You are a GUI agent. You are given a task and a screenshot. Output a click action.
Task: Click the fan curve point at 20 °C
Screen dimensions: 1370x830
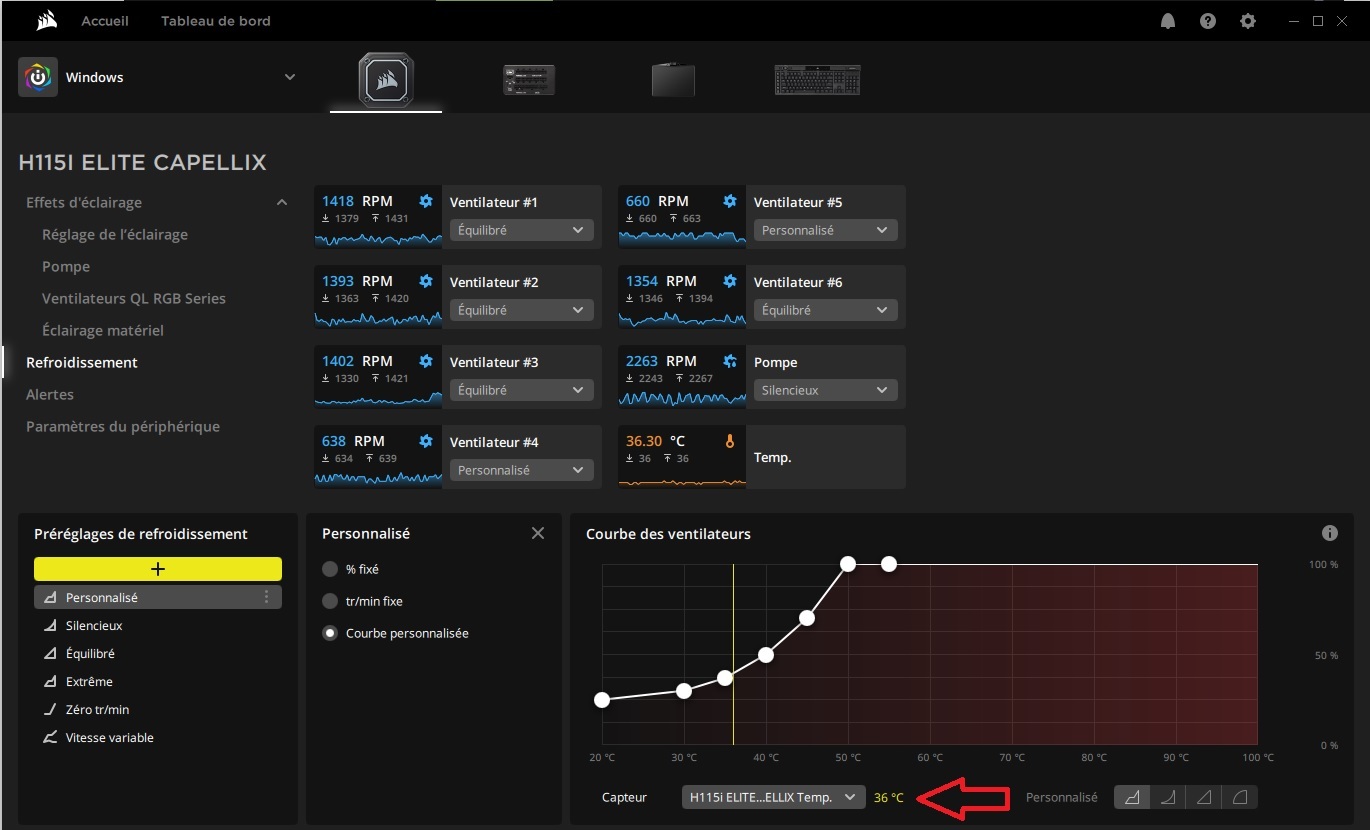tap(602, 700)
